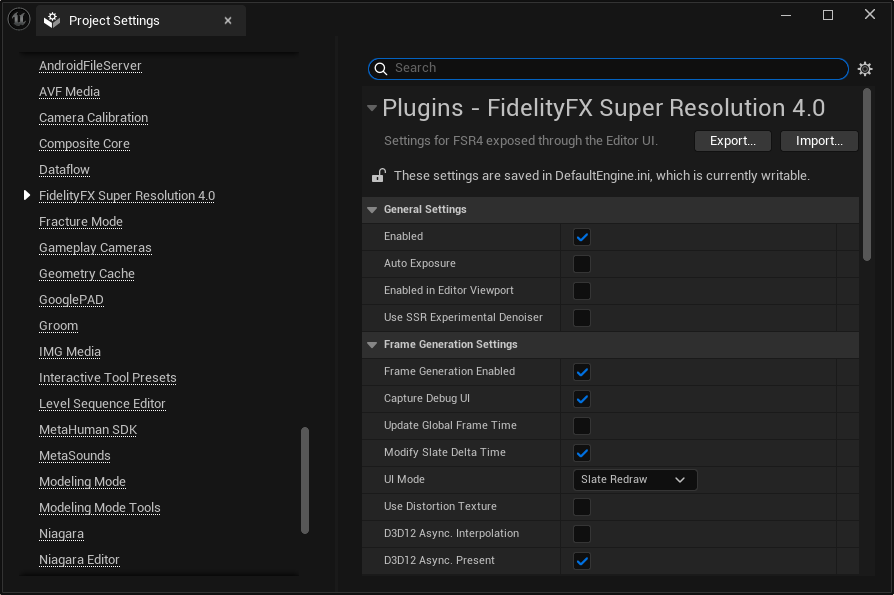894x595 pixels.
Task: Collapse the Plugins FidelityFX header arrow
Action: [372, 108]
